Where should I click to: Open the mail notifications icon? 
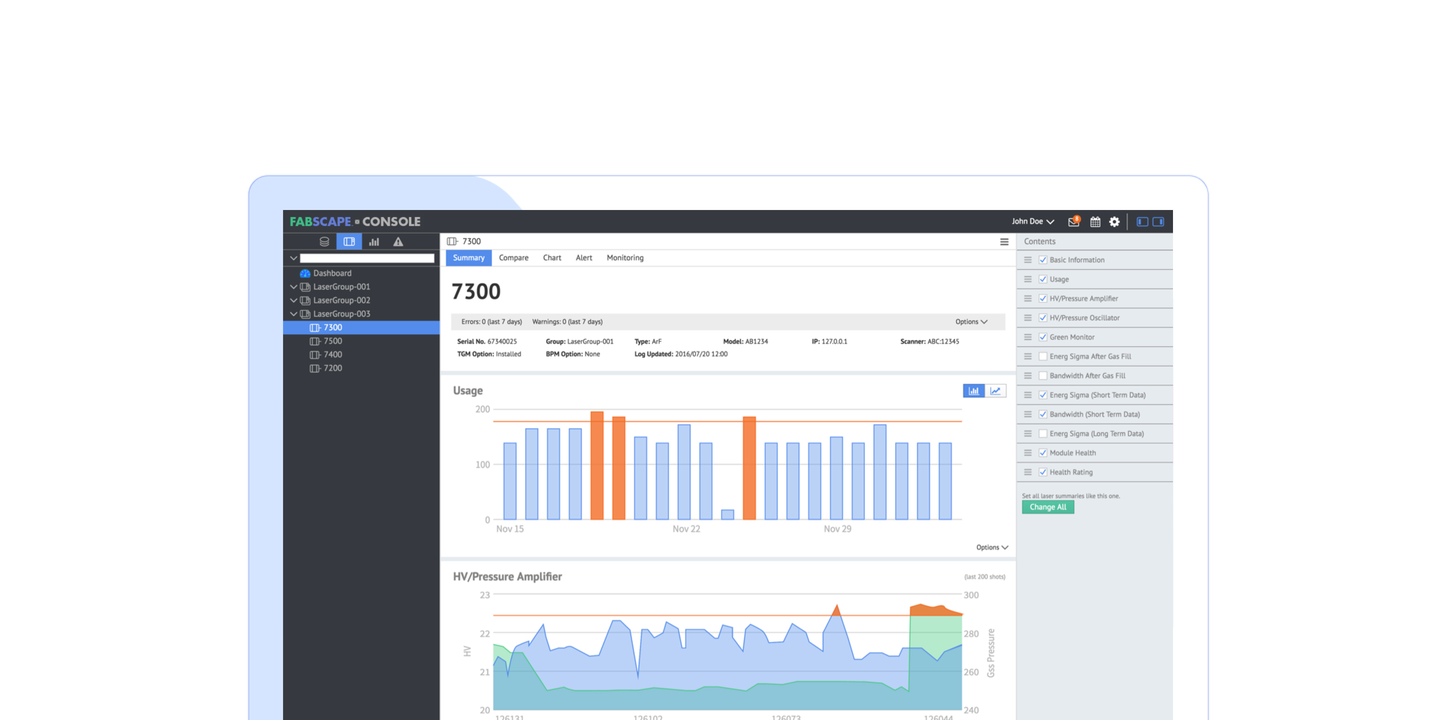coord(1074,222)
